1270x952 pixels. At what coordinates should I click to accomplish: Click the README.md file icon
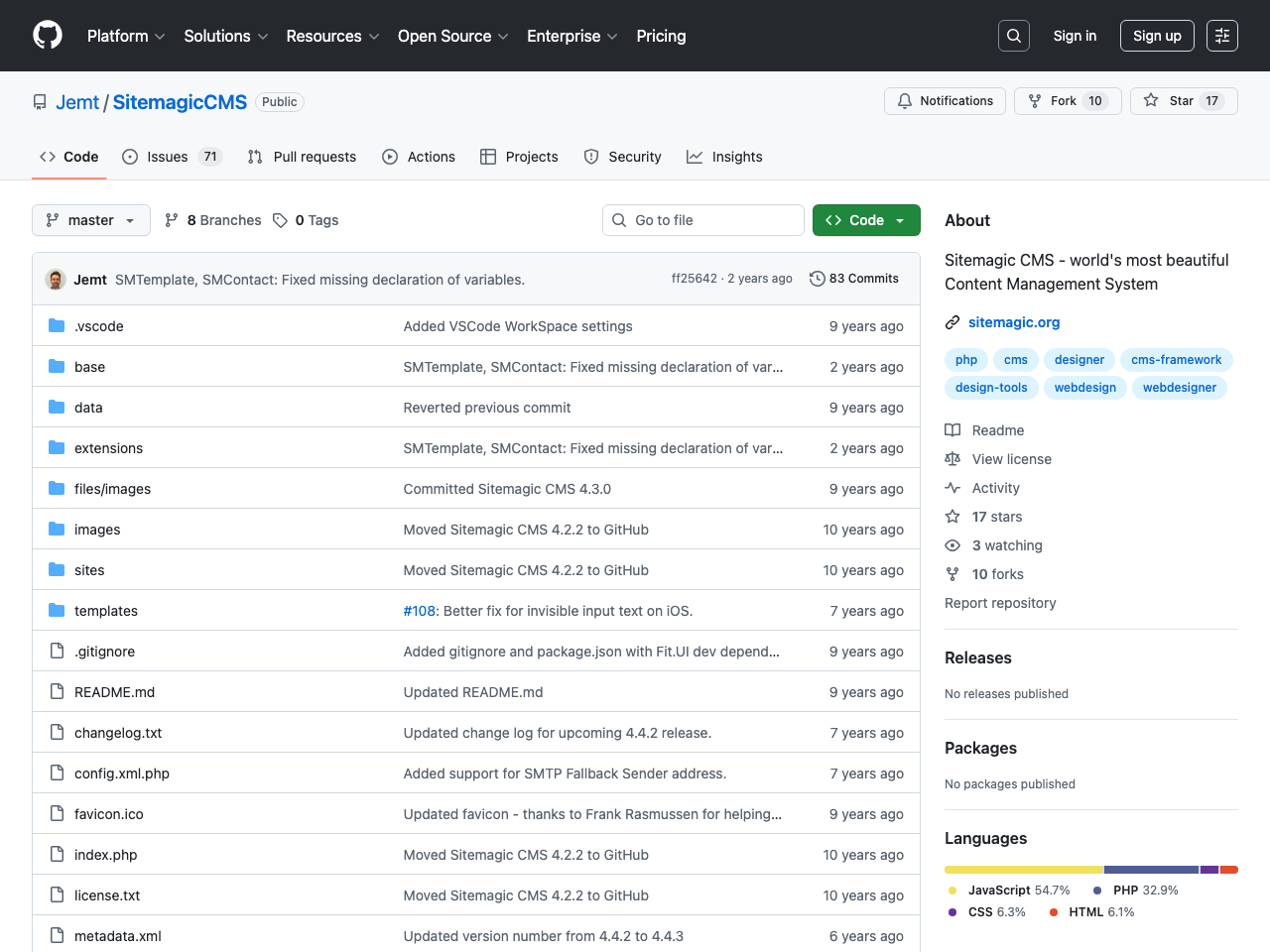57,692
